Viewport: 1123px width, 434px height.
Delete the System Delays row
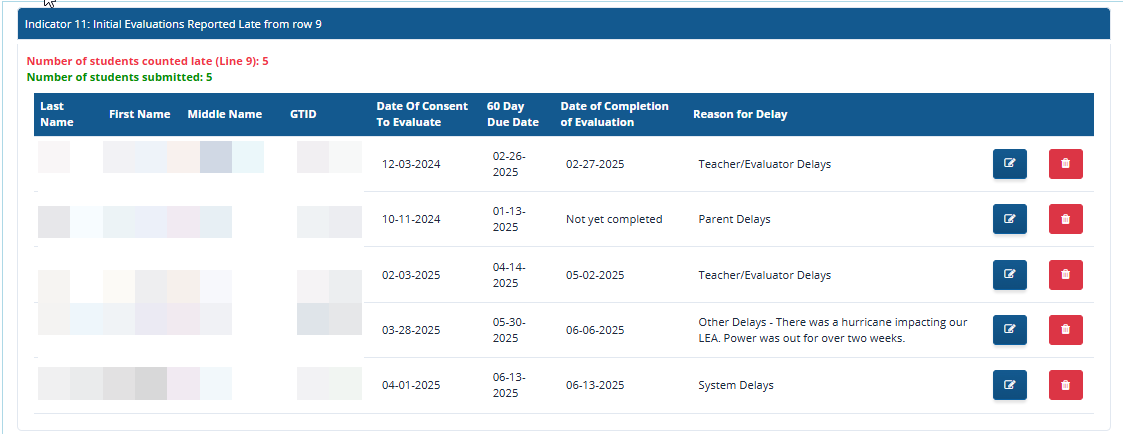(x=1065, y=385)
